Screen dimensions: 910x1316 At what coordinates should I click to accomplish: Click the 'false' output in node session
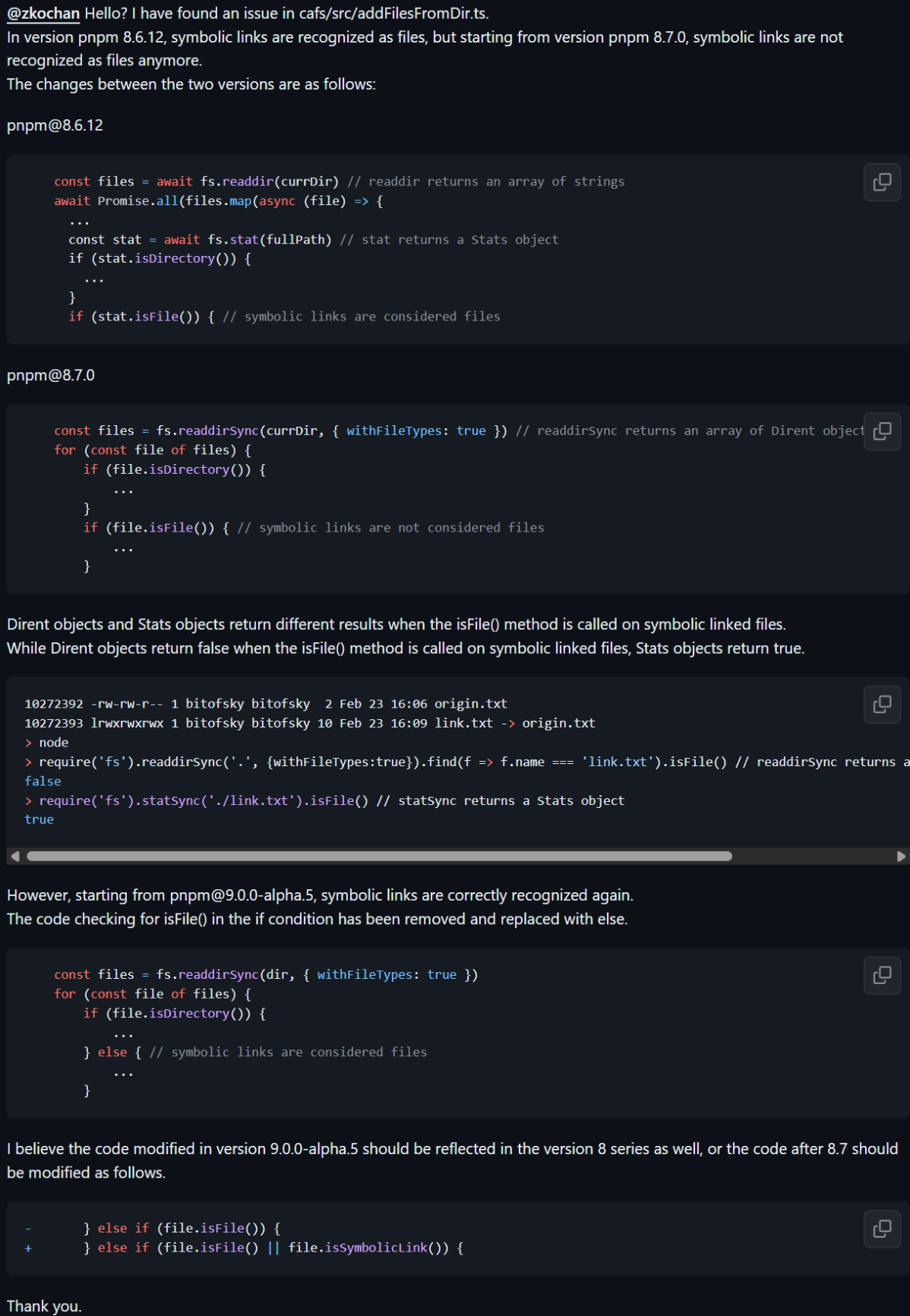click(43, 781)
